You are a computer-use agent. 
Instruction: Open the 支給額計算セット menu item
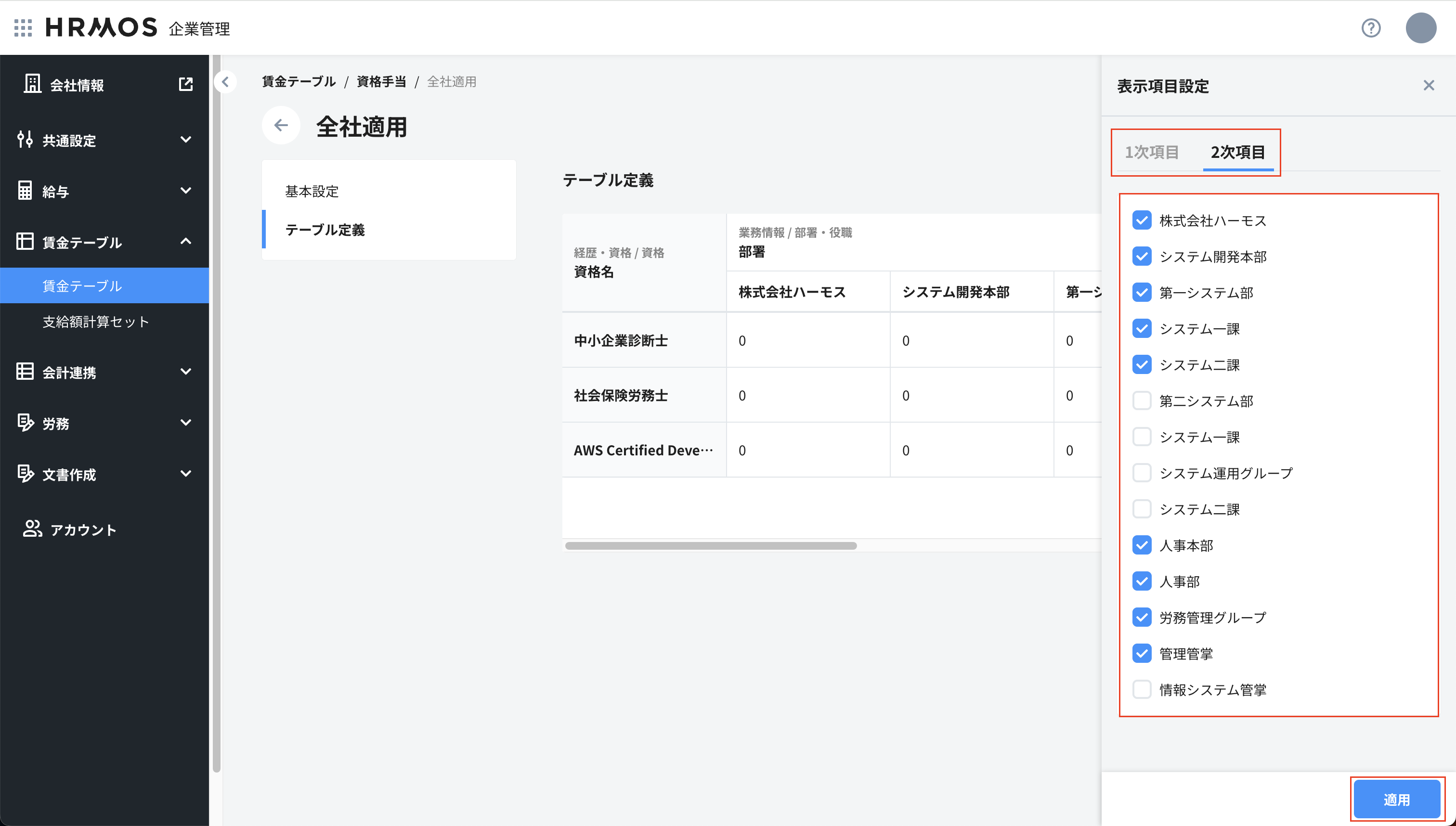pyautogui.click(x=94, y=321)
